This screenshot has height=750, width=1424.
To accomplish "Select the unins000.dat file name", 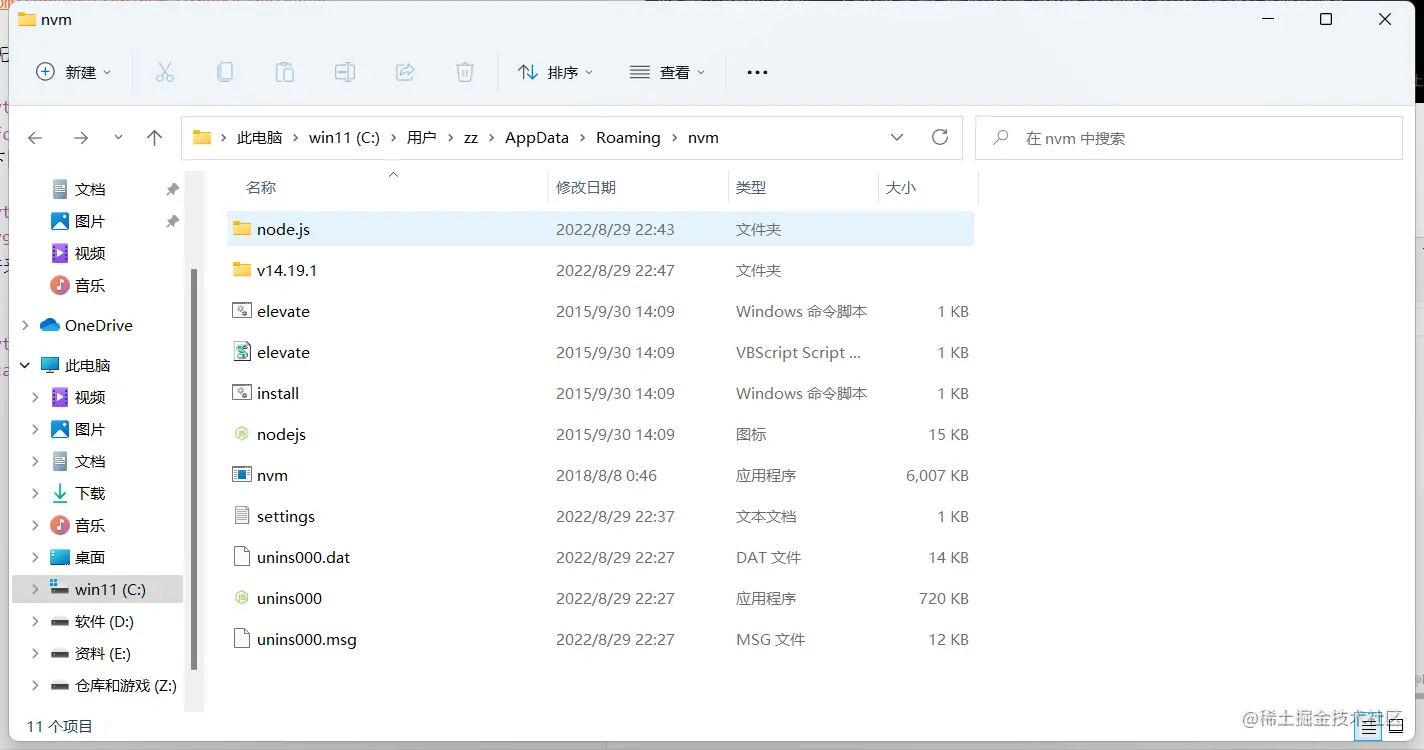I will pos(304,557).
